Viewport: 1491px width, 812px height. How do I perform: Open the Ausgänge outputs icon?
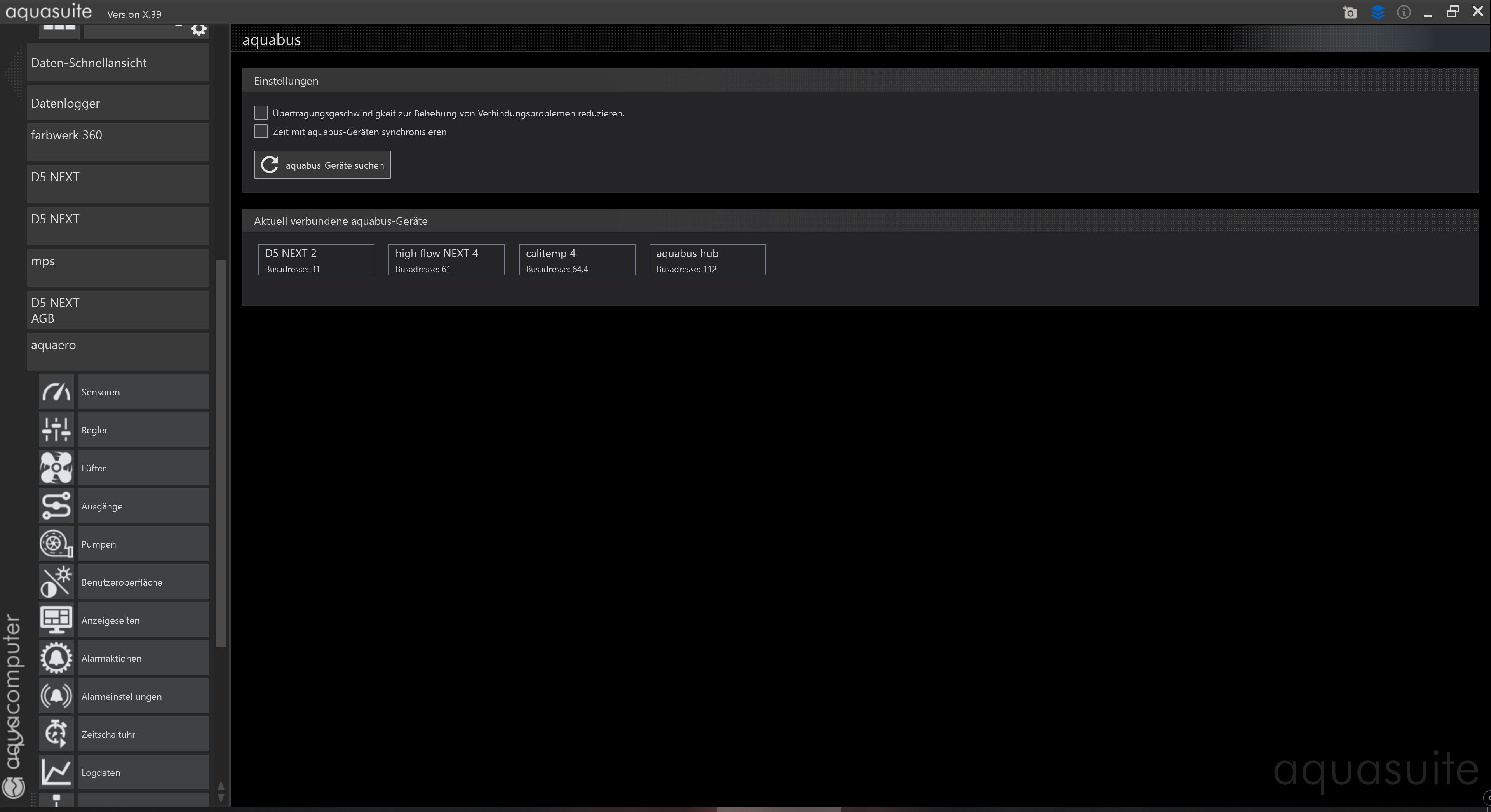[x=56, y=506]
